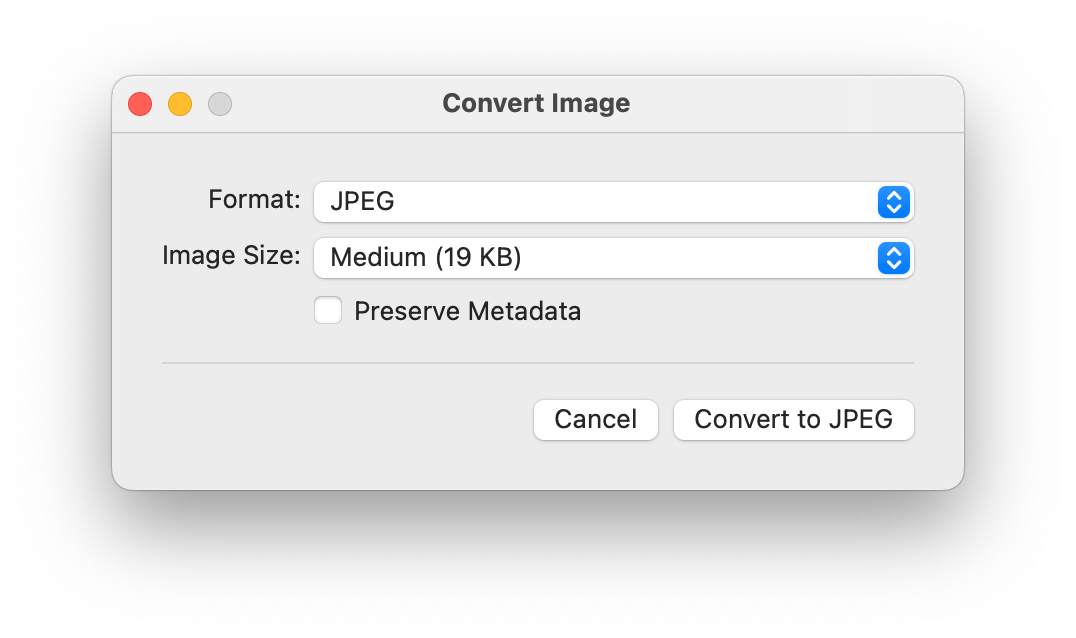
Task: Click the Preserve Metadata checkbox square
Action: [x=328, y=311]
